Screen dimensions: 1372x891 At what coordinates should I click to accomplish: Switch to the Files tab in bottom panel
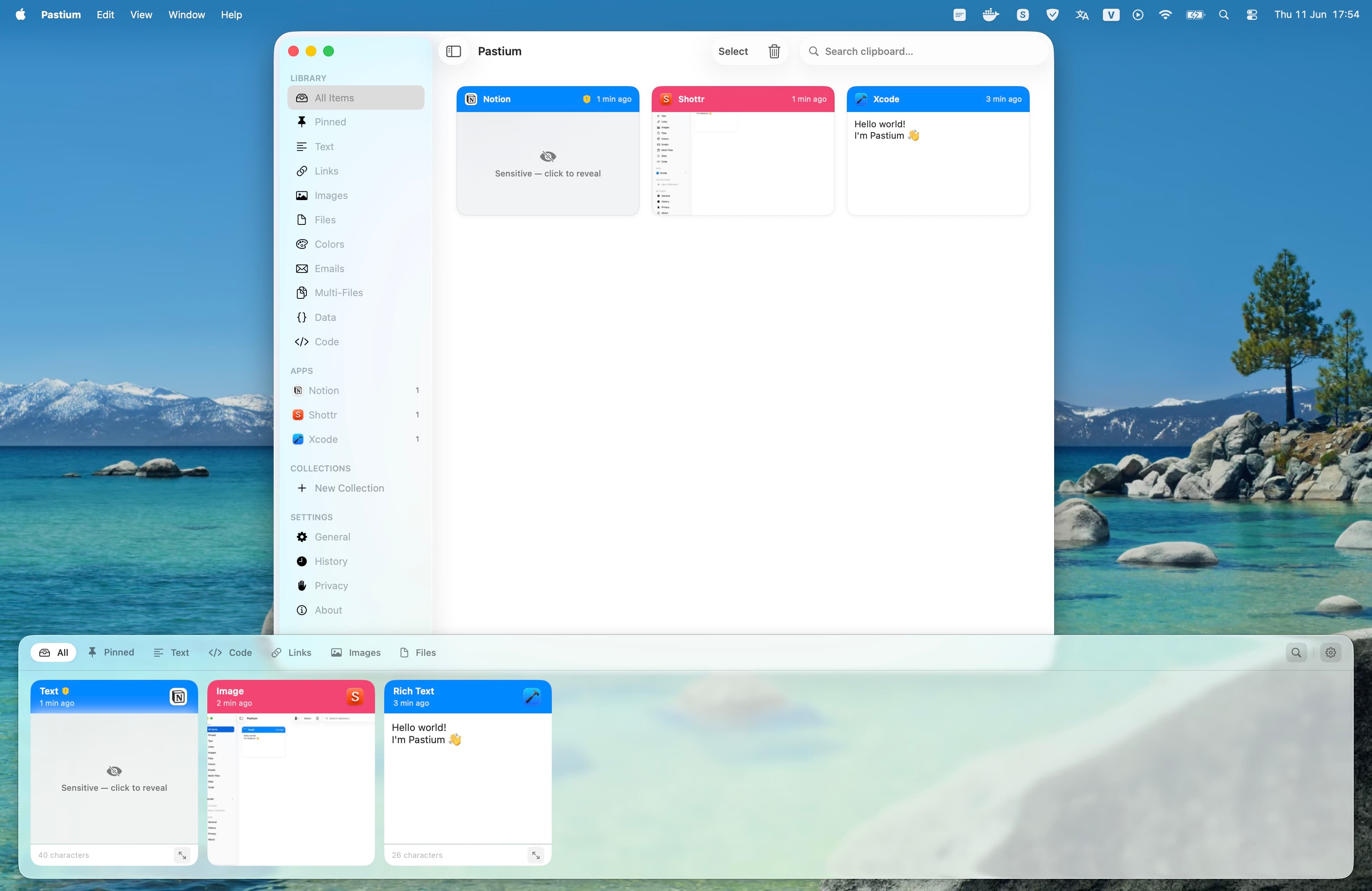point(418,652)
